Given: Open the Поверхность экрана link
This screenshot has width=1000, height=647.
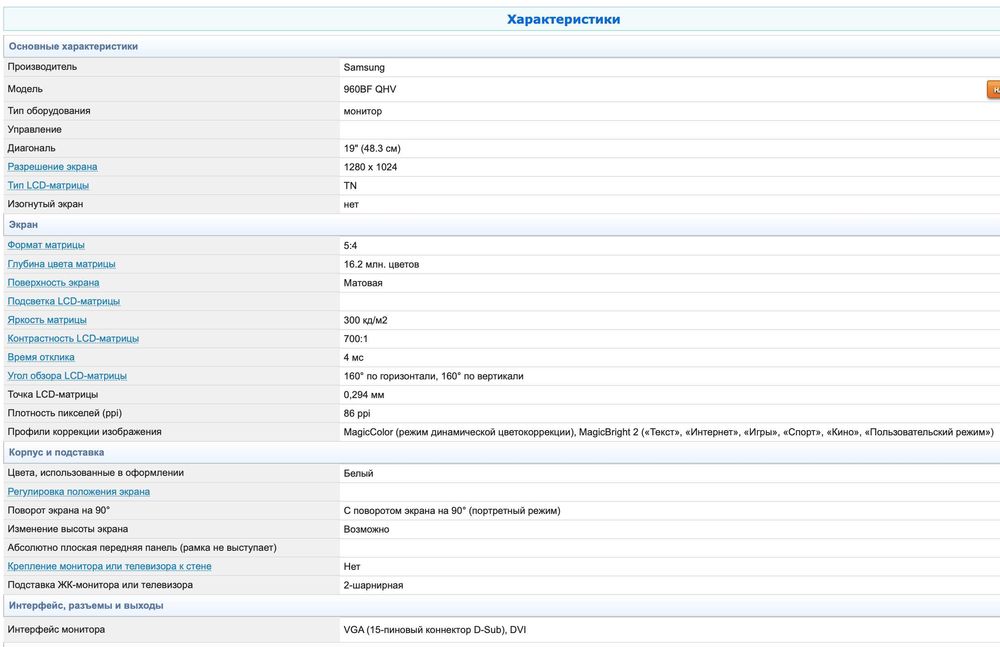Looking at the screenshot, I should point(54,283).
